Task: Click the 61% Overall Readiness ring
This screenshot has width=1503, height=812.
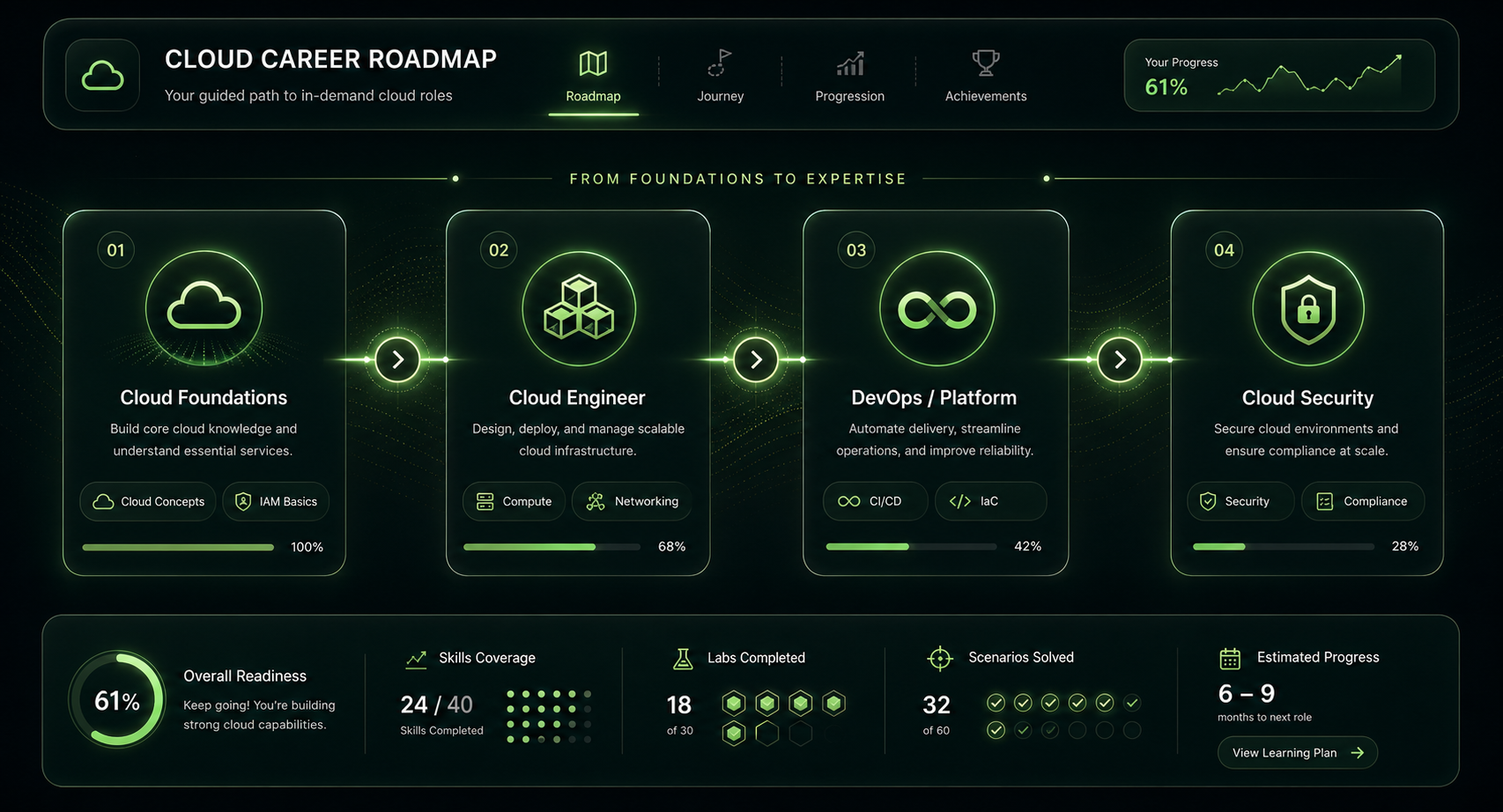Action: 117,700
